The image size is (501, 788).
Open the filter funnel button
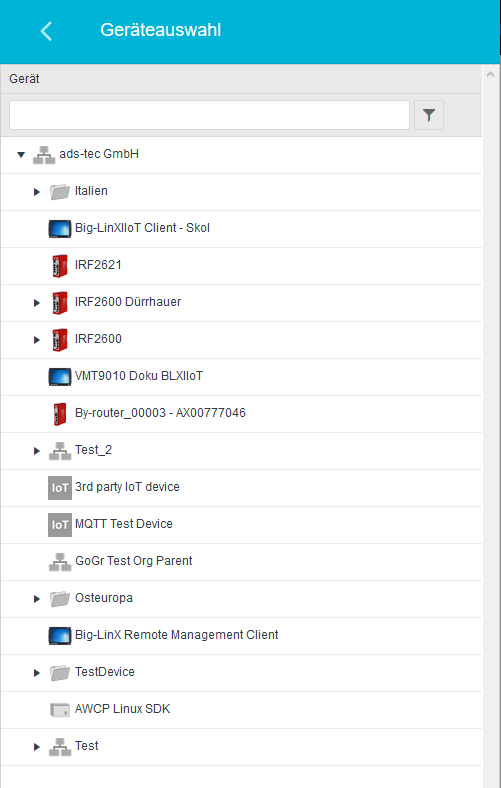[x=429, y=115]
